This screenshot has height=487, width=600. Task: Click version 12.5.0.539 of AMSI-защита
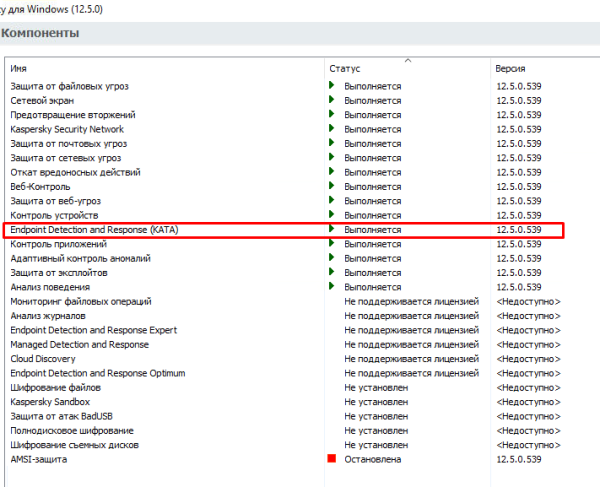pos(519,459)
